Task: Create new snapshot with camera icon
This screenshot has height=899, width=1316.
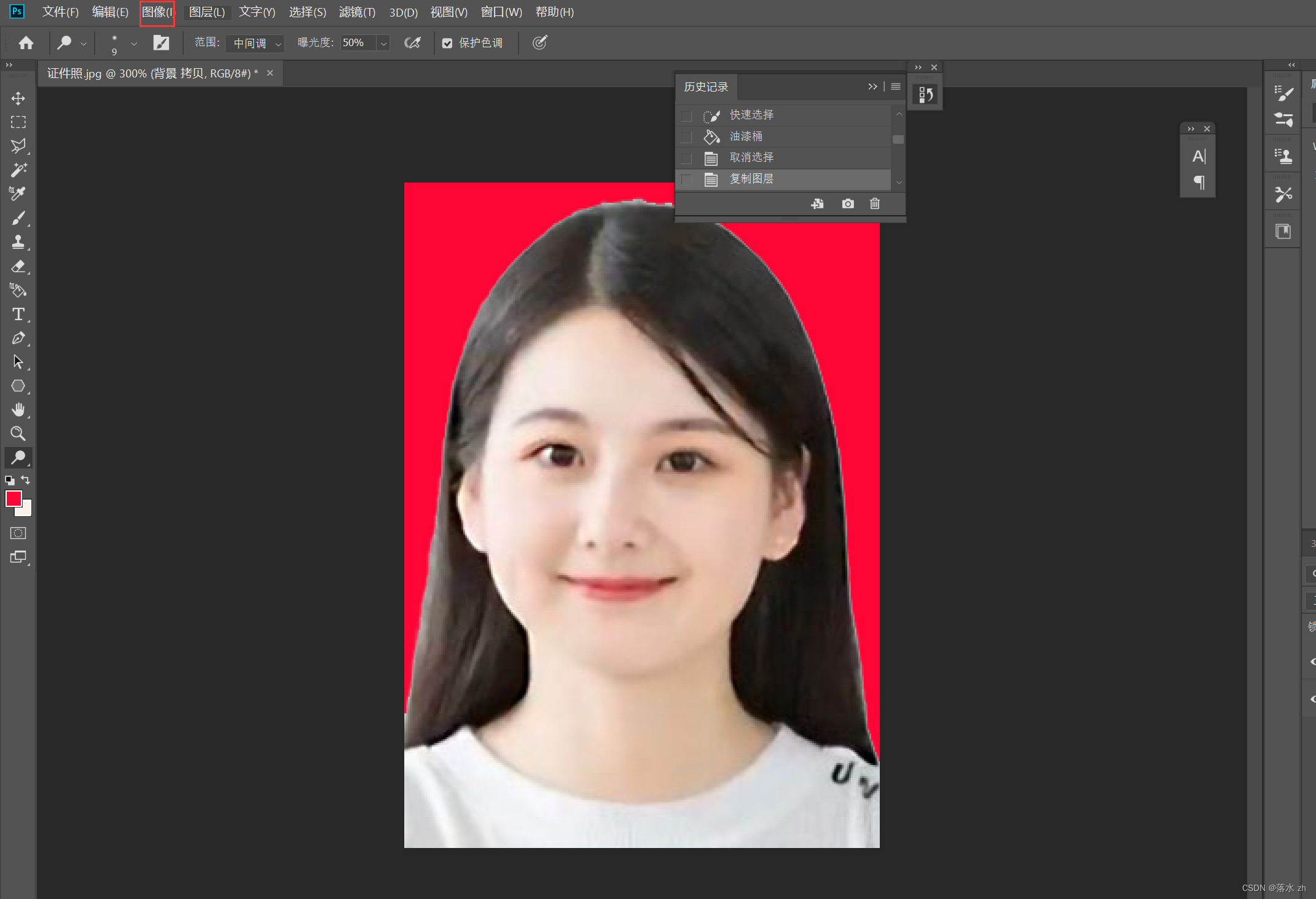Action: coord(848,203)
